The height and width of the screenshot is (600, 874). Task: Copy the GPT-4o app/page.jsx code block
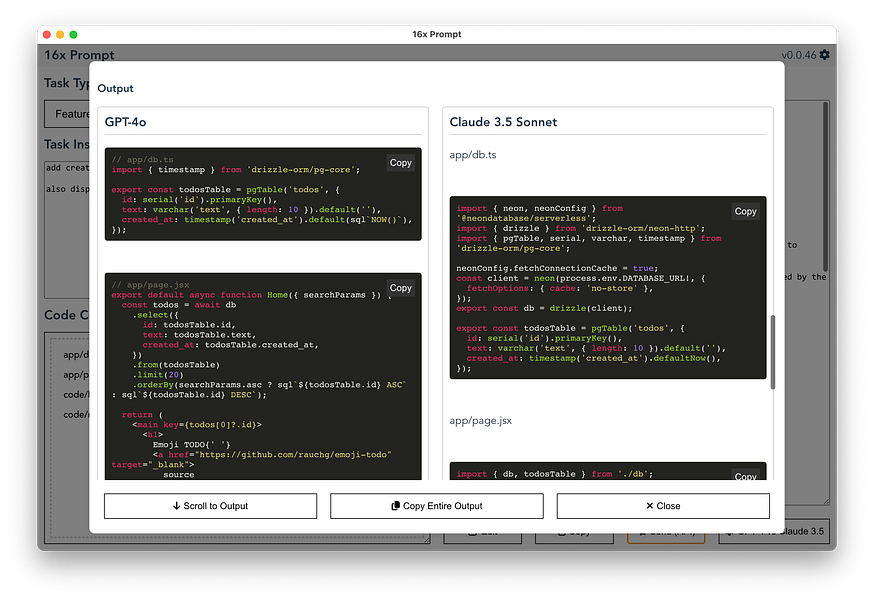click(400, 288)
